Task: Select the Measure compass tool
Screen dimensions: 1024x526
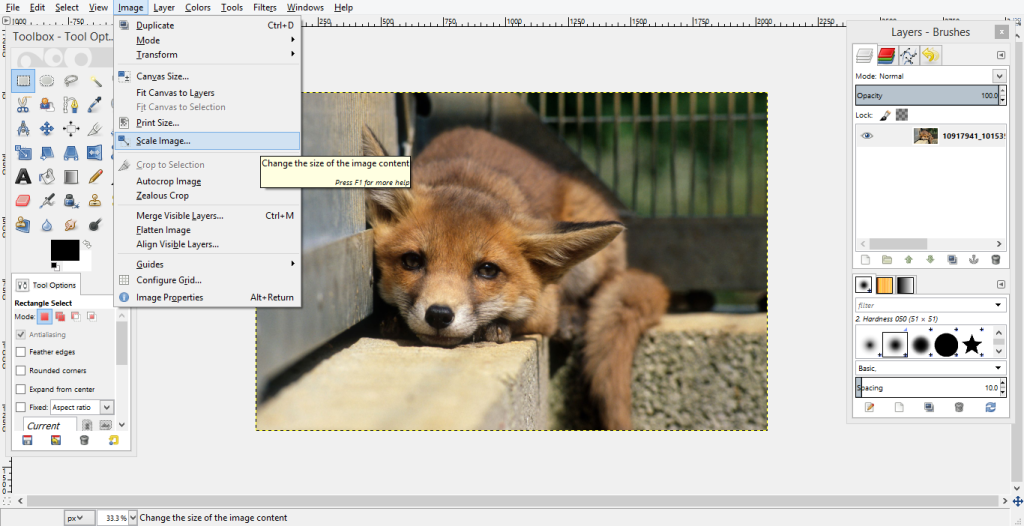Action: click(x=23, y=129)
